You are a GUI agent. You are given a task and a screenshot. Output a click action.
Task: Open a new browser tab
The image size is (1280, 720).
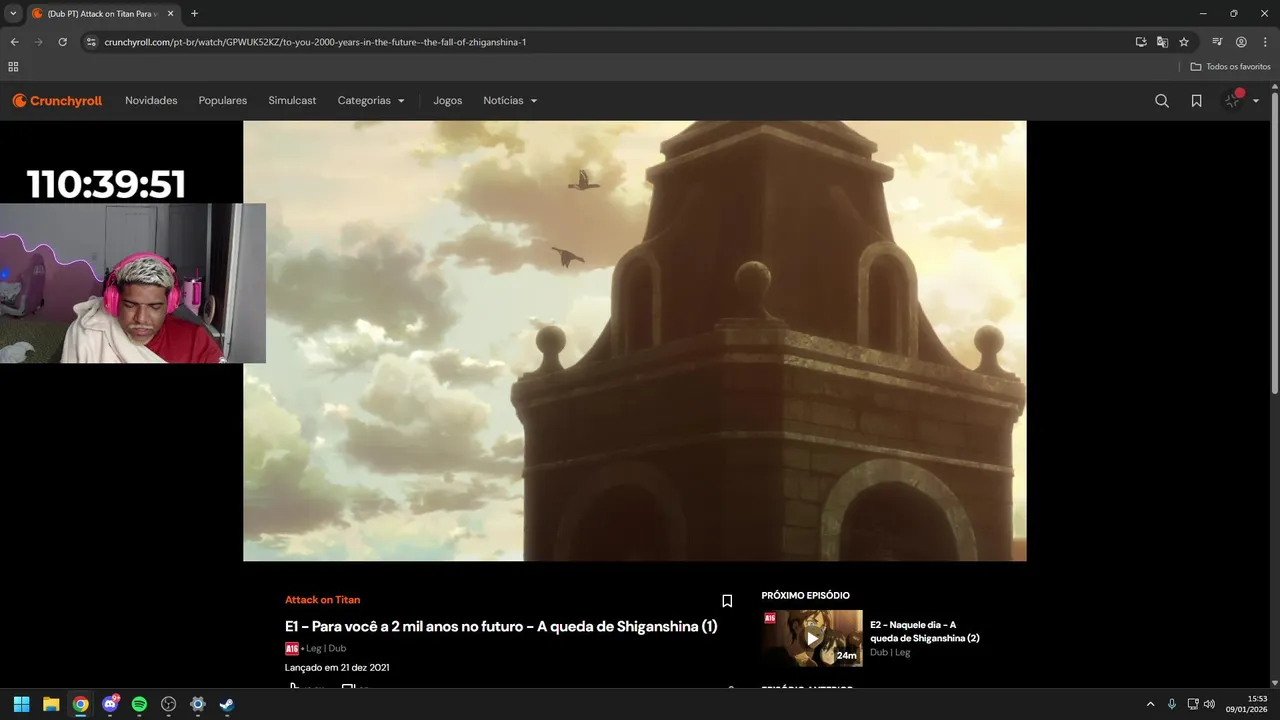(x=194, y=13)
